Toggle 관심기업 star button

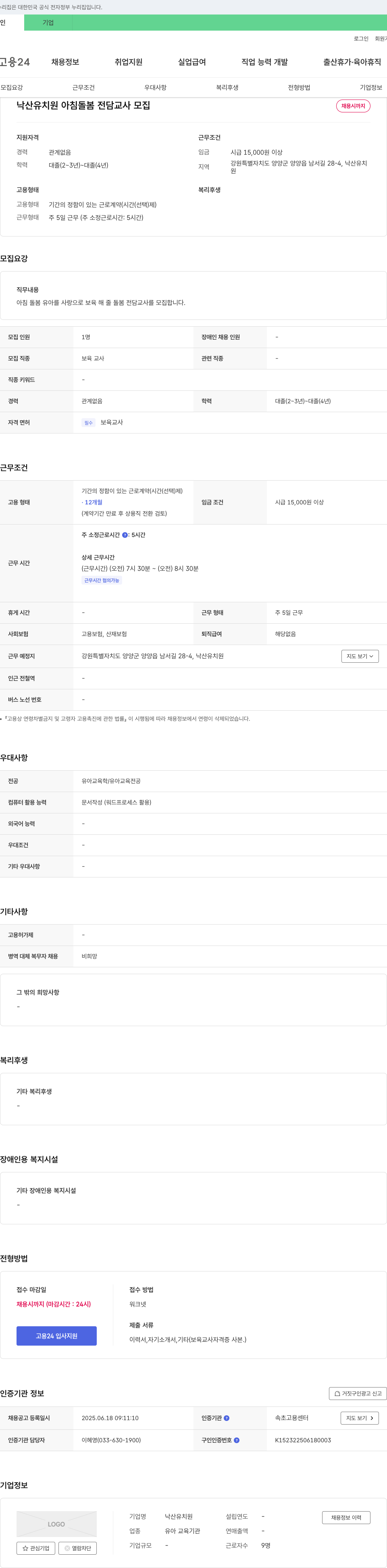pos(36,1548)
